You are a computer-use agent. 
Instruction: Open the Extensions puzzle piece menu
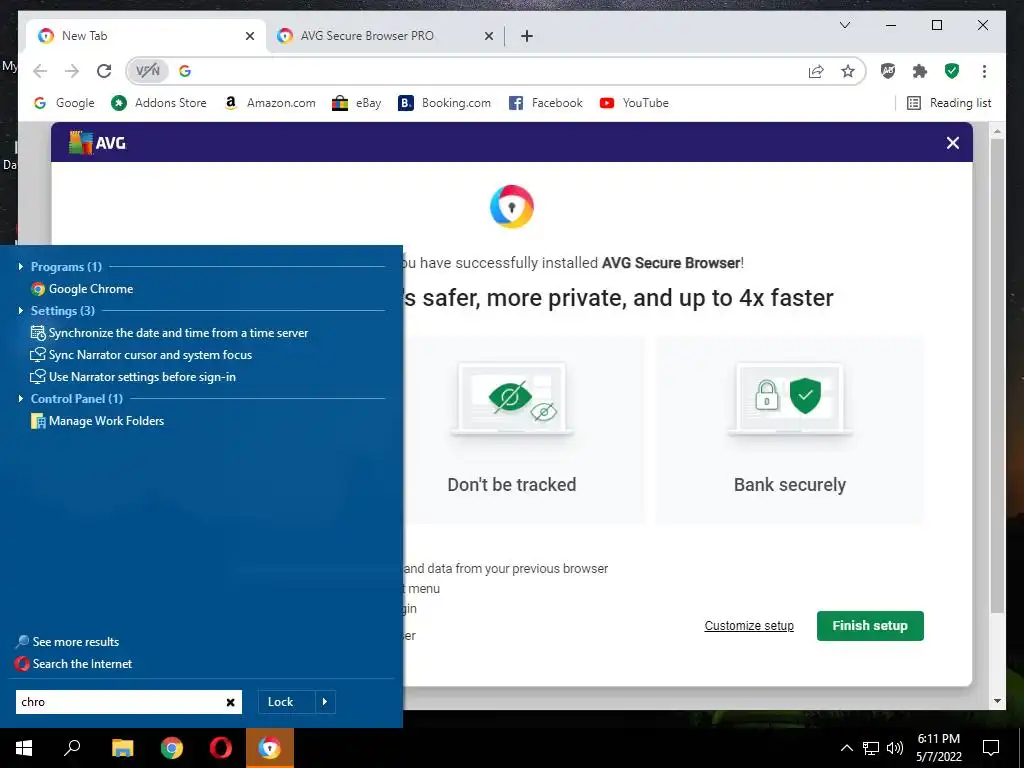coord(920,71)
